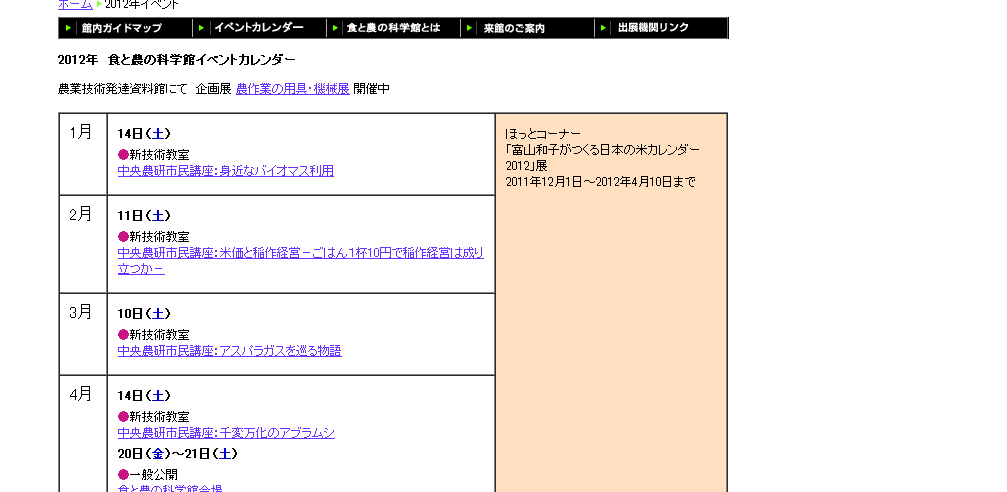Click green arrow icon beside 館内ガイドマップ
The image size is (1007, 492).
pos(68,28)
